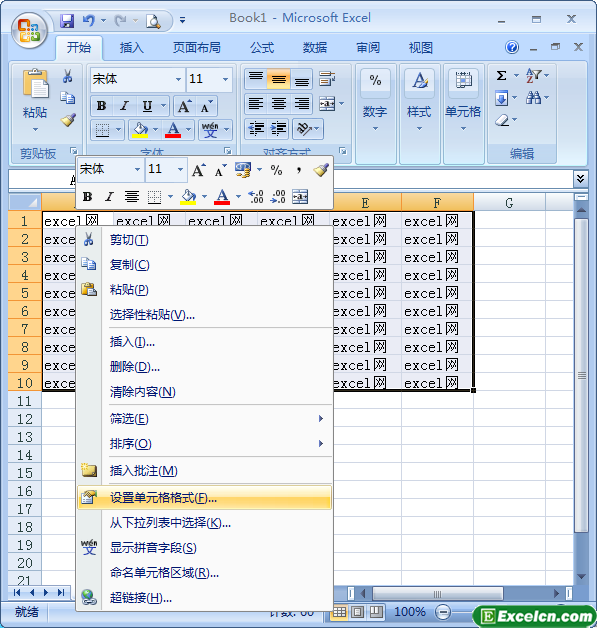This screenshot has height=628, width=597.
Task: Select the ribbon Format Painter brush
Action: coord(68,119)
